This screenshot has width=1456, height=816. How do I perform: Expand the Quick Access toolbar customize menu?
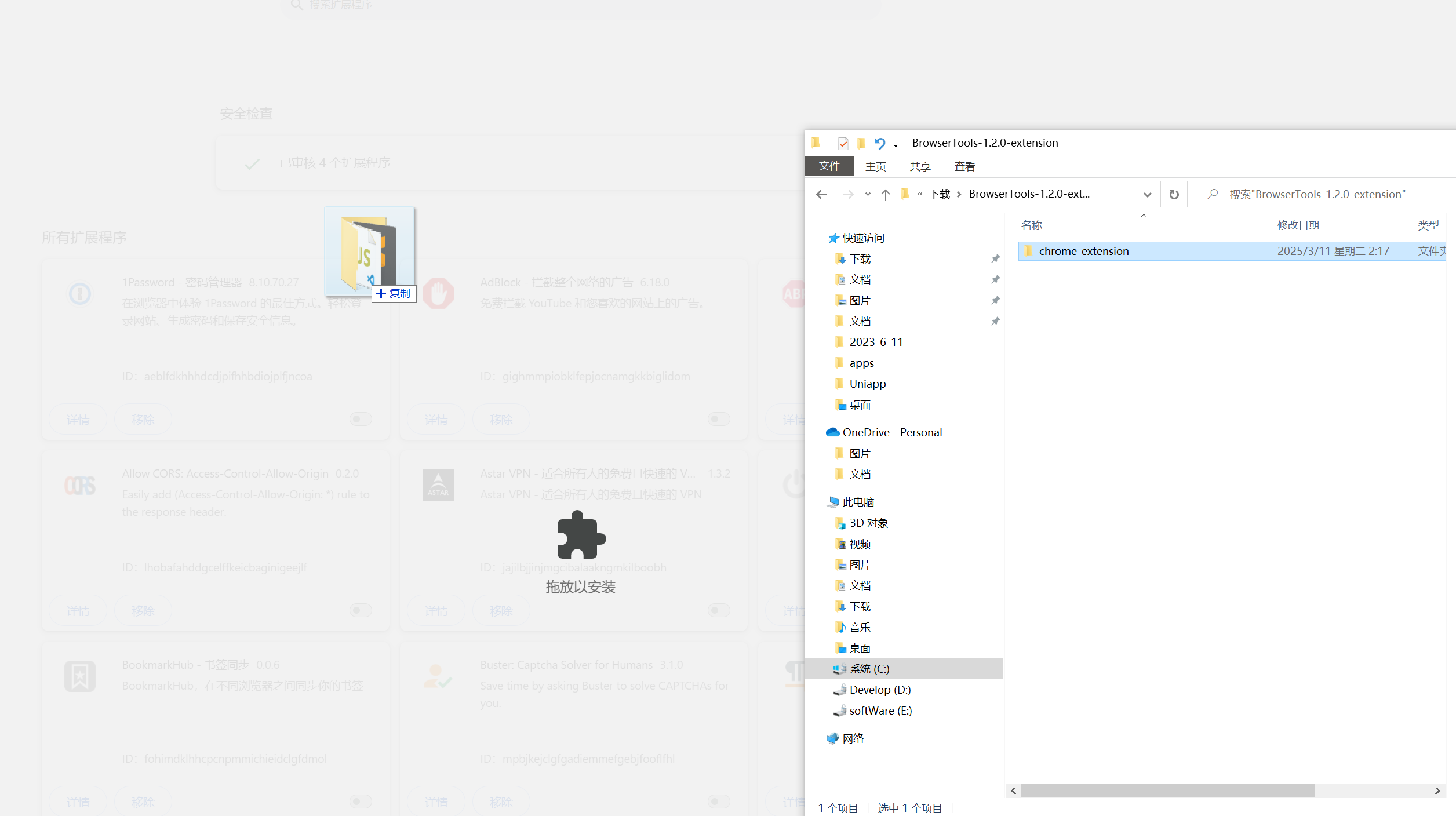point(896,144)
